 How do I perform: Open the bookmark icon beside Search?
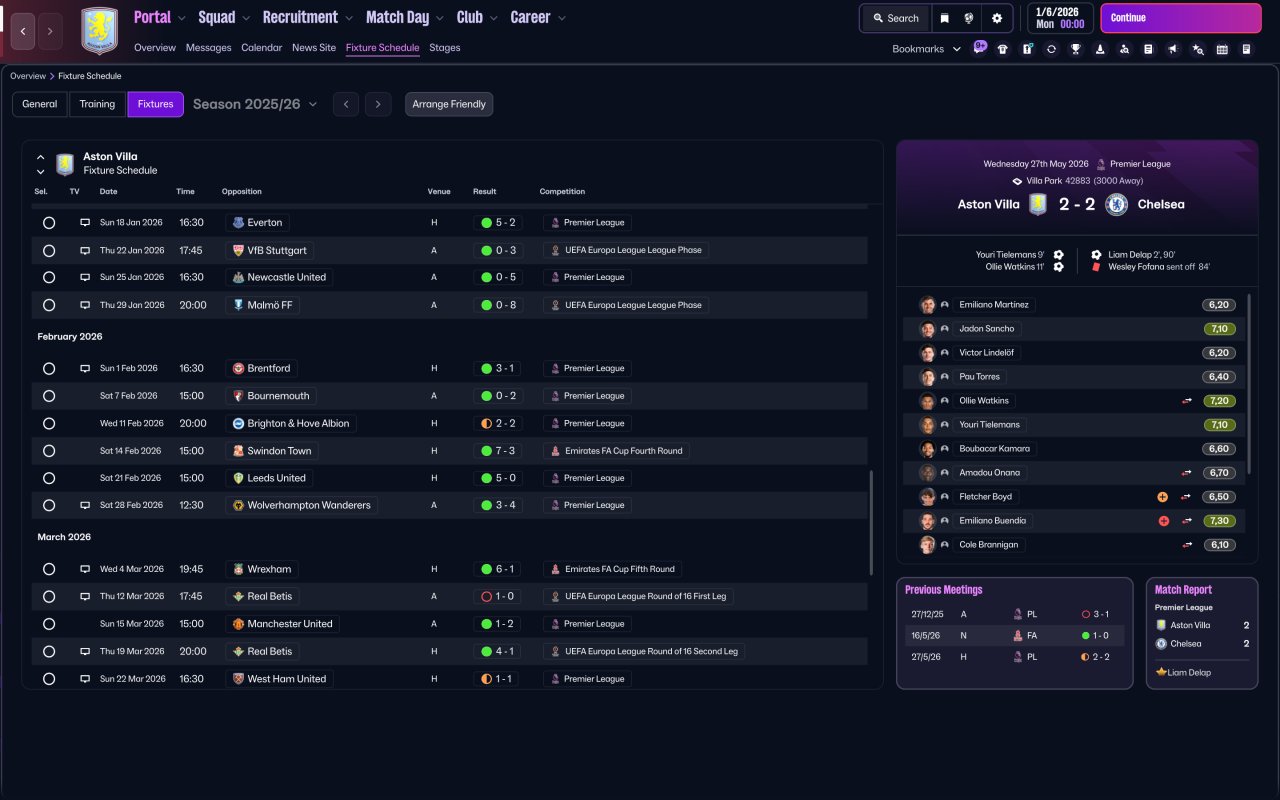coord(944,18)
